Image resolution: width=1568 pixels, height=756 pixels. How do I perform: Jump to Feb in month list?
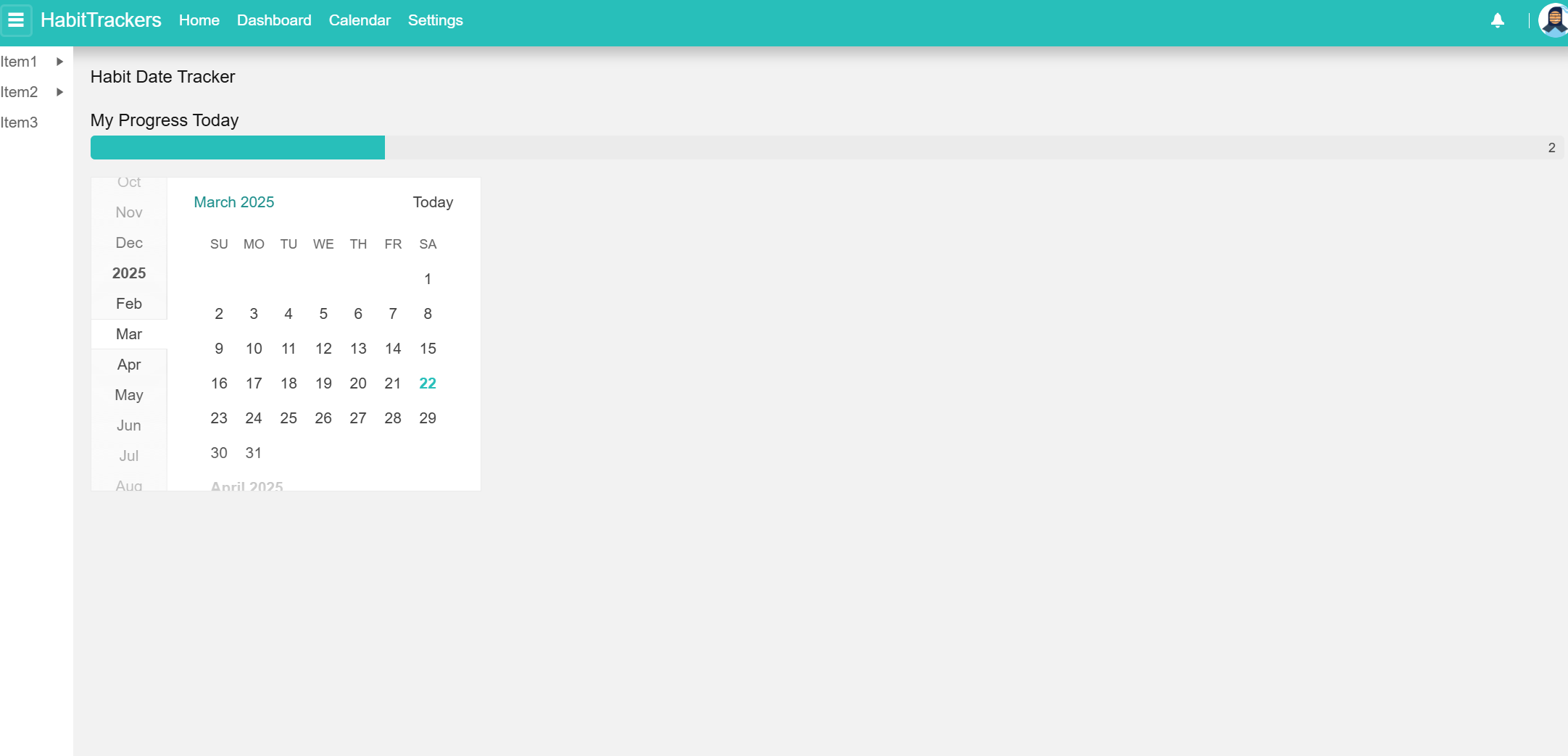pos(129,304)
